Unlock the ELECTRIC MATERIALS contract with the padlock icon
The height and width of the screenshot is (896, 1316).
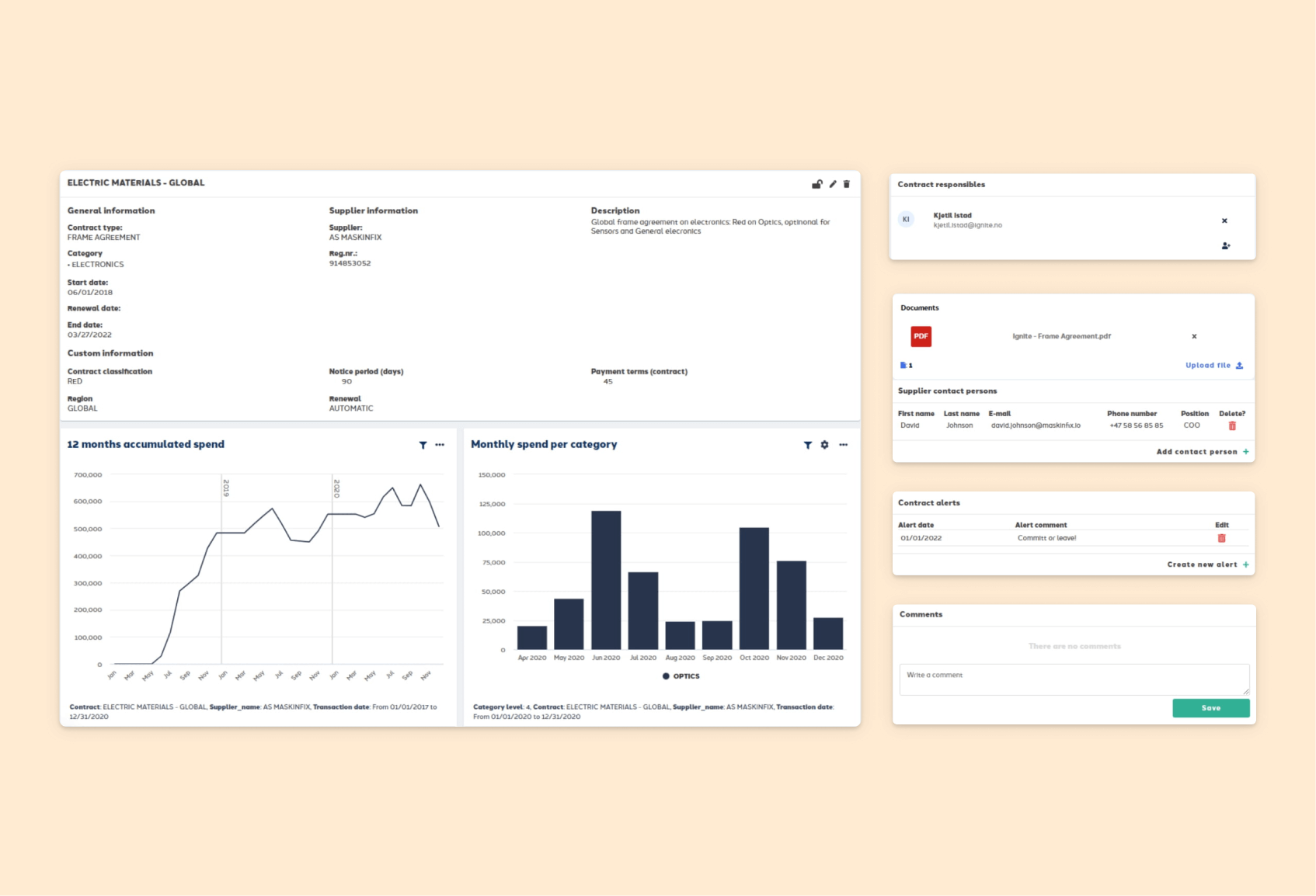click(x=816, y=184)
